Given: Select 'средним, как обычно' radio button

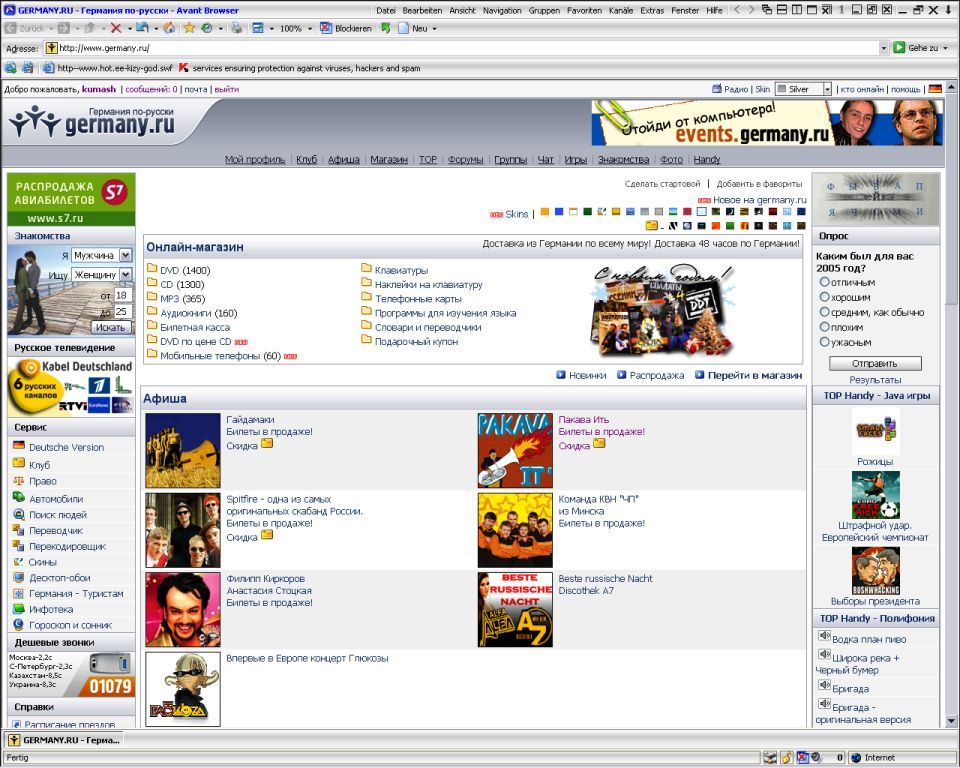Looking at the screenshot, I should (x=825, y=312).
